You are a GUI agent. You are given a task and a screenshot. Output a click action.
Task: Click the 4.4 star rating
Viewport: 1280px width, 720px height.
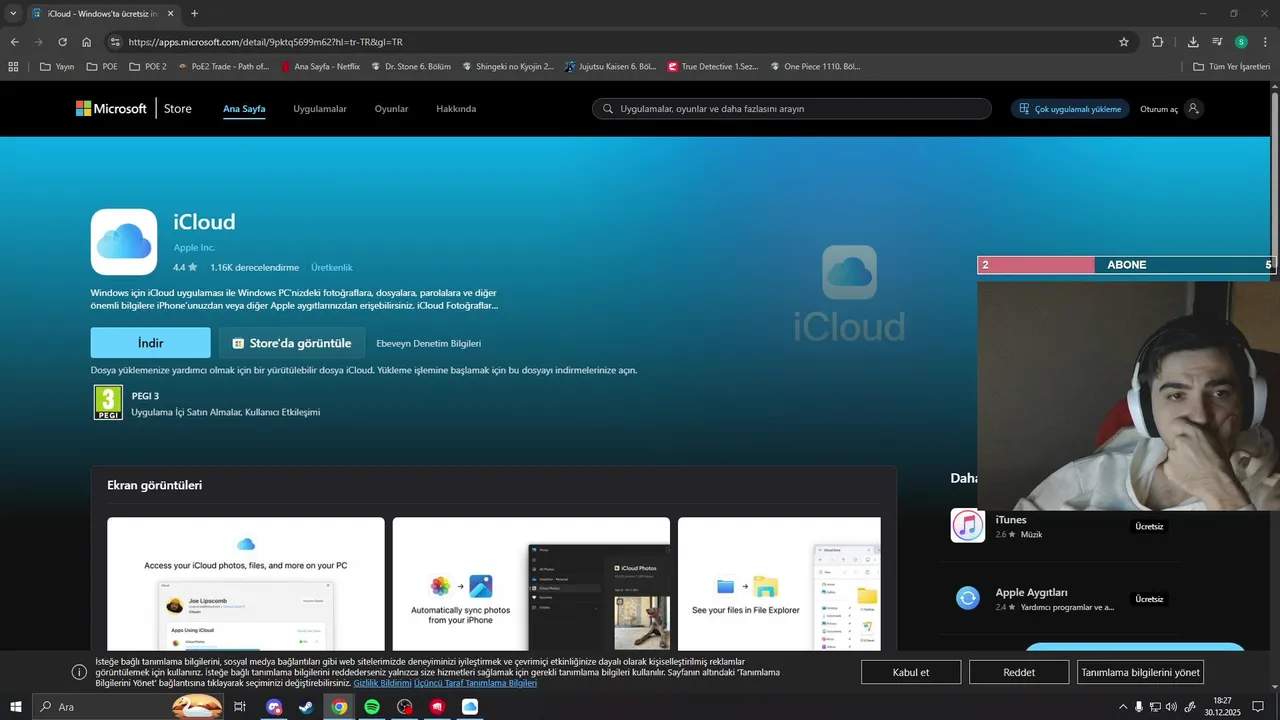pyautogui.click(x=185, y=268)
